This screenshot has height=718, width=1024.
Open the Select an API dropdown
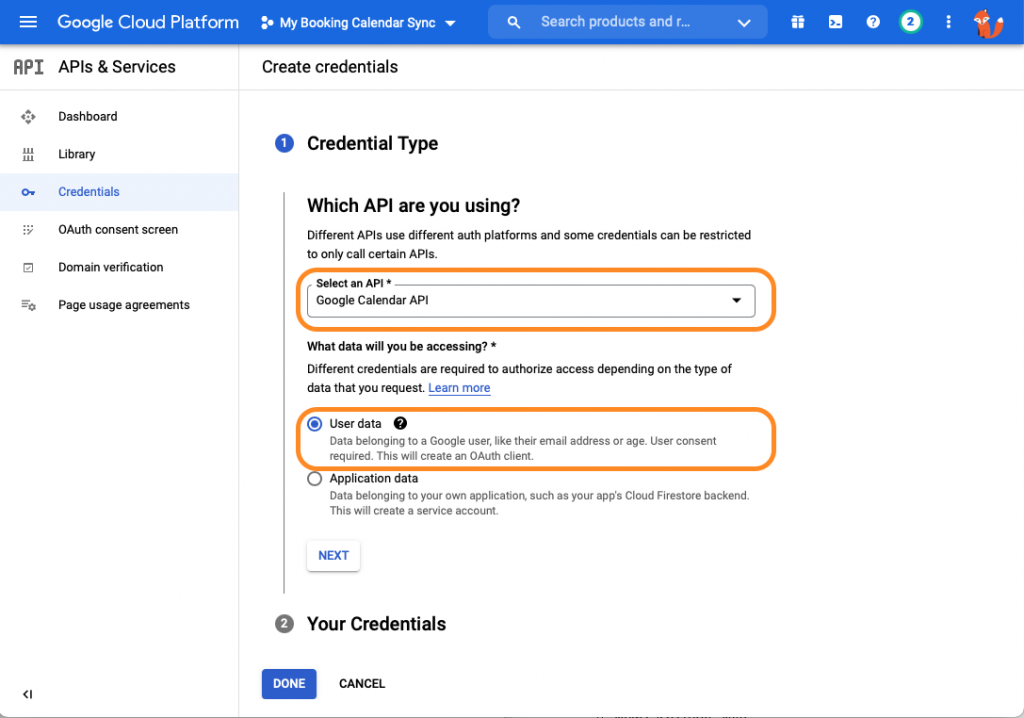[x=531, y=301]
